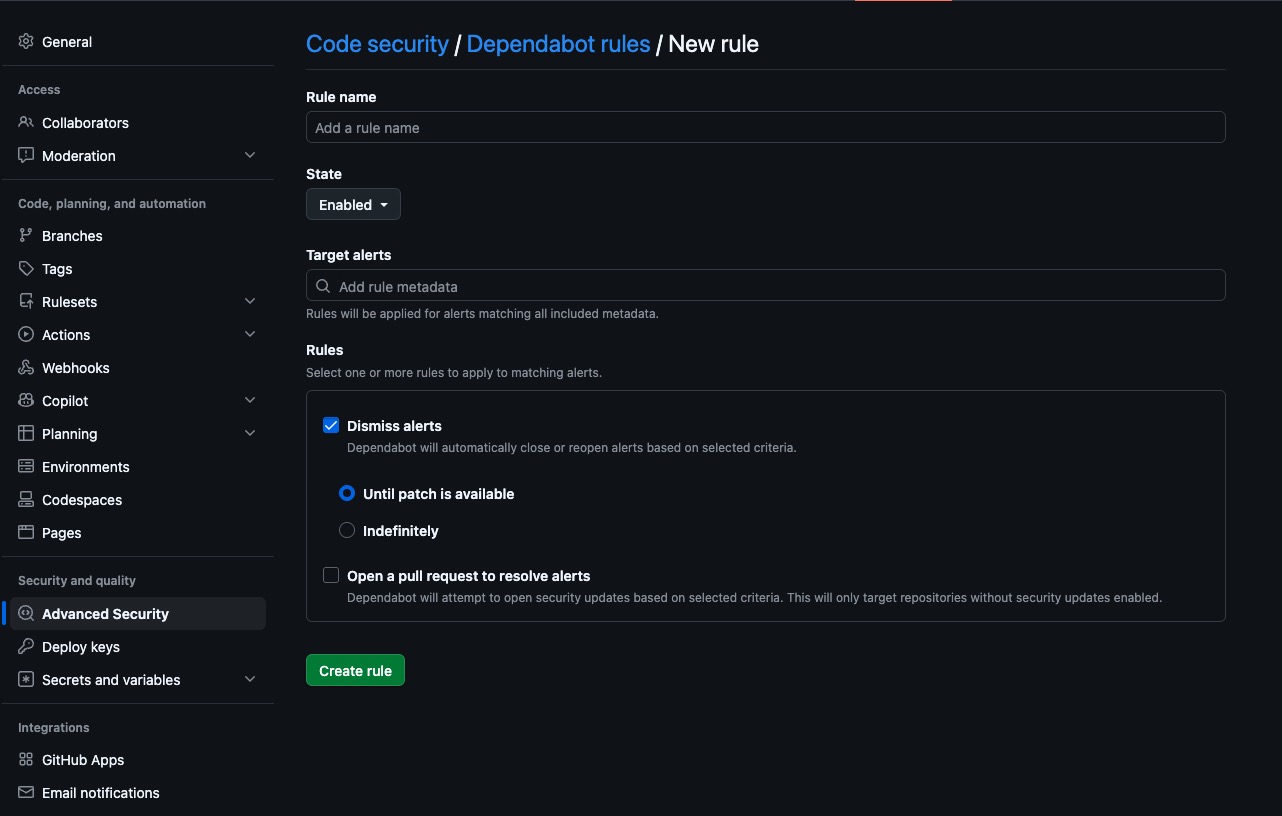Click the Codespaces icon in sidebar
The width and height of the screenshot is (1282, 816).
coord(26,500)
